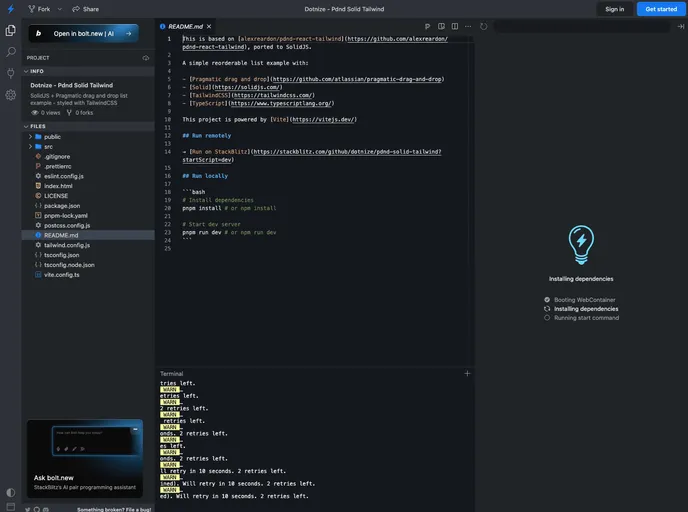Click the split editor icon
The image size is (688, 512).
[x=455, y=26]
